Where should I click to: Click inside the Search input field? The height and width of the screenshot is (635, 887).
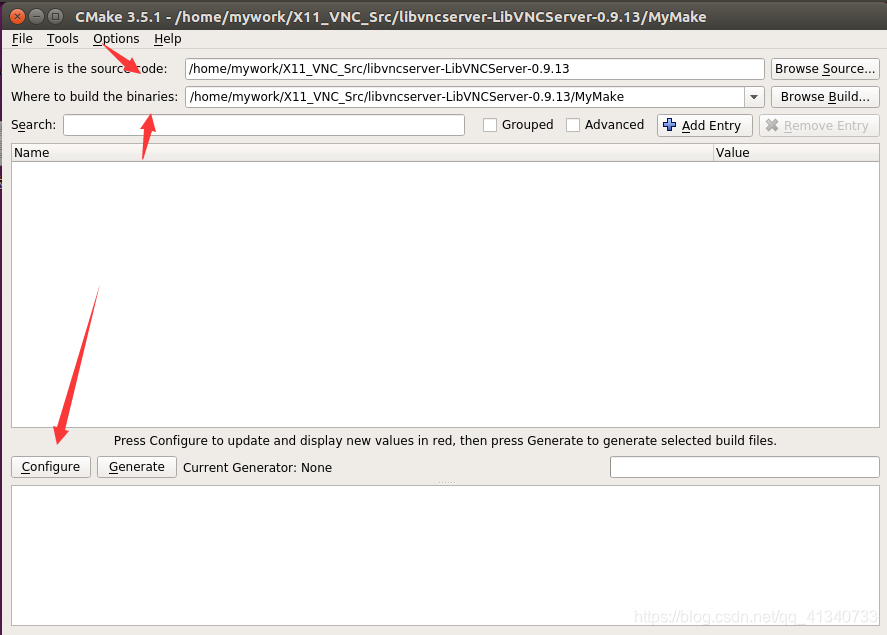point(263,124)
